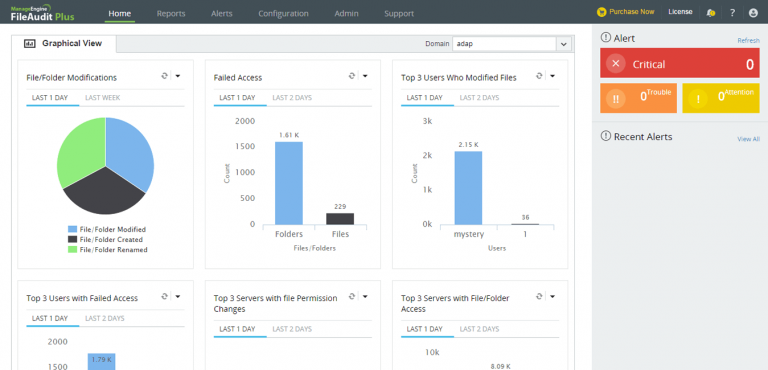Viewport: 768px width, 370px height.
Task: Toggle File/Folder Renamed legend entry
Action: pyautogui.click(x=108, y=249)
